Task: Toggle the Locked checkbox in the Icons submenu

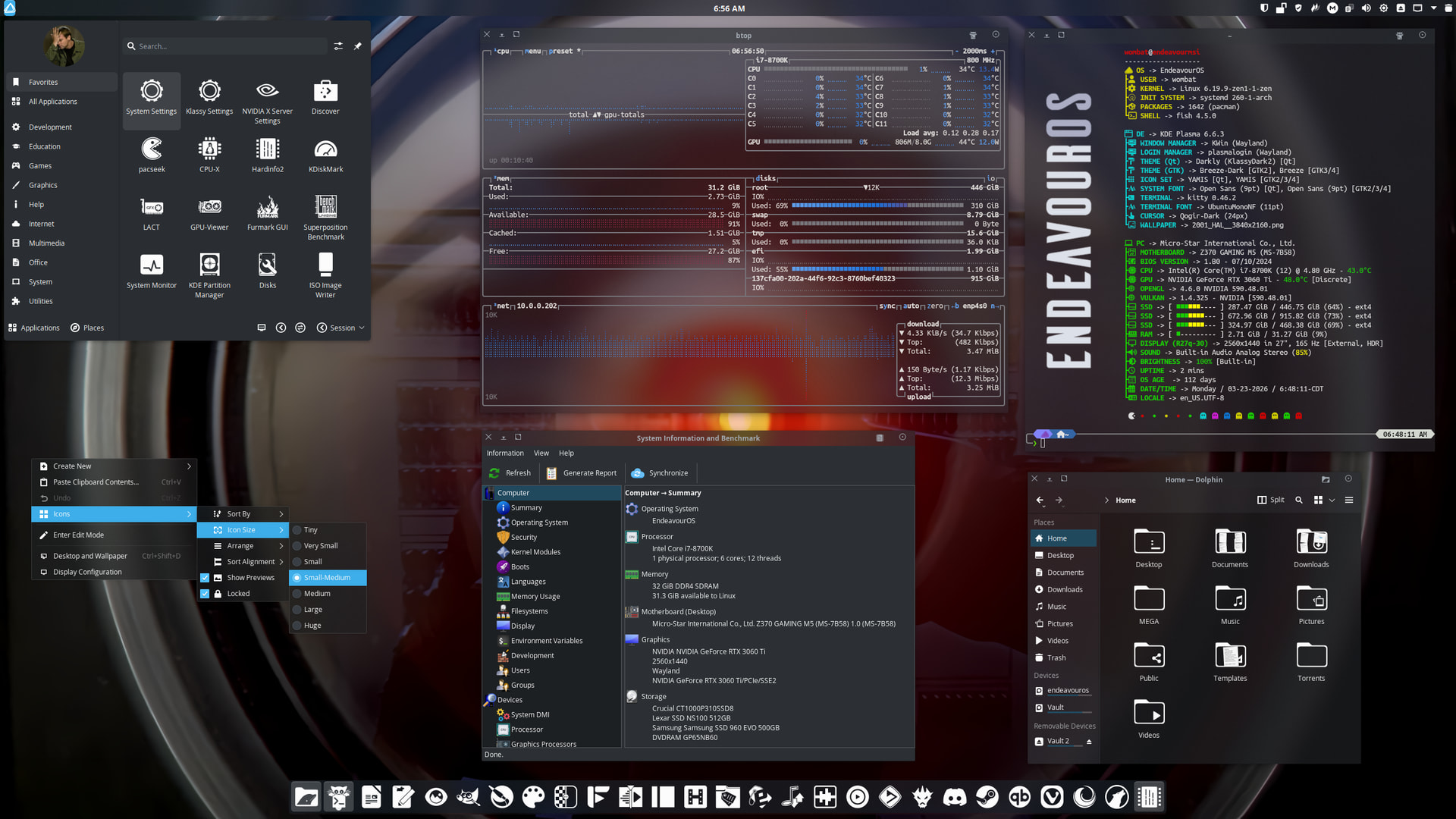Action: pos(205,594)
